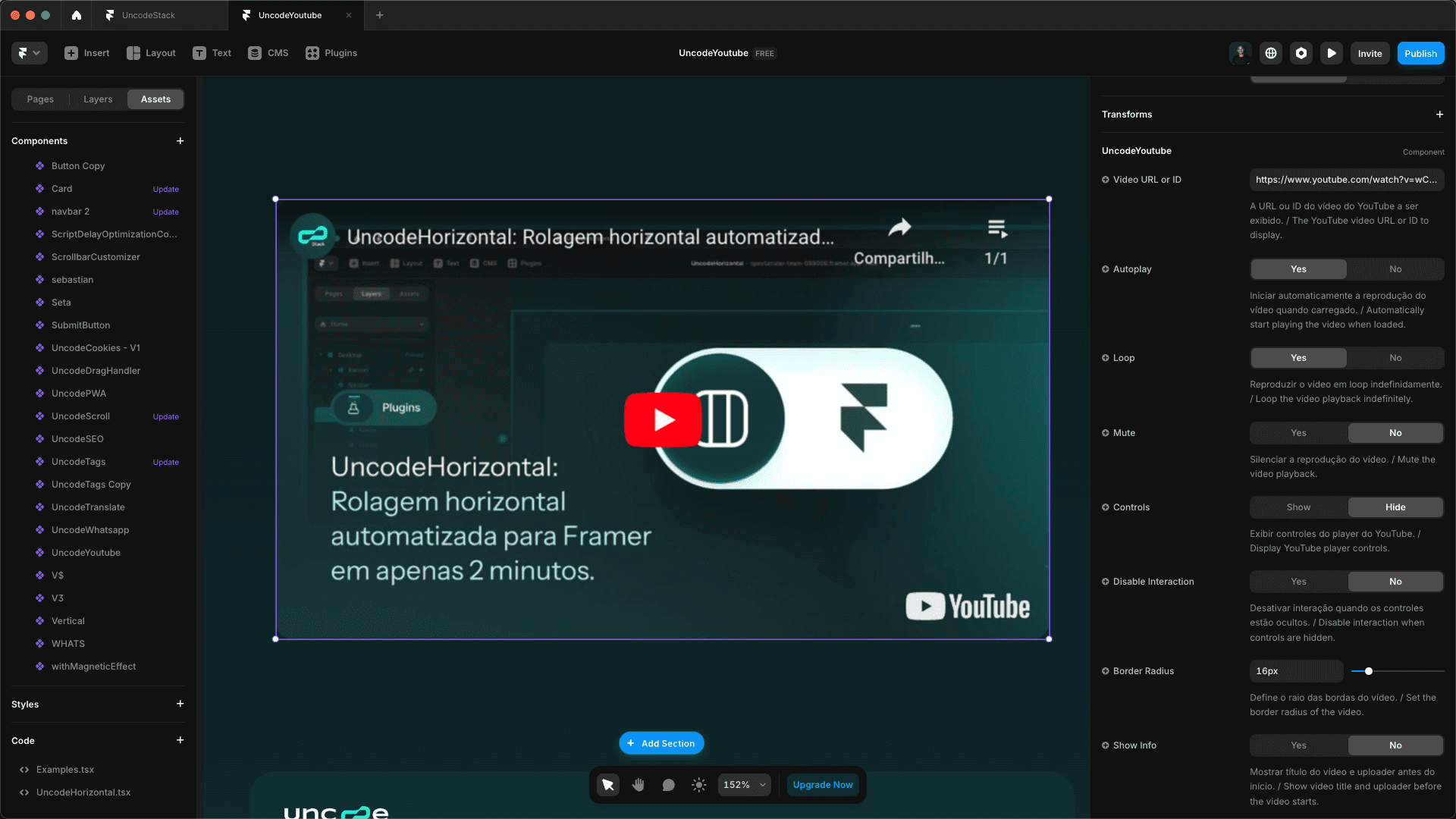Update the UncodeTags component
The width and height of the screenshot is (1456, 819).
point(166,463)
